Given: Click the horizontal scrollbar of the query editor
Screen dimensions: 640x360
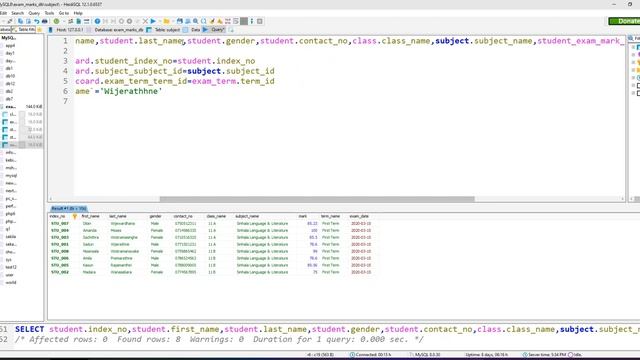Looking at the screenshot, I should pyautogui.click(x=317, y=199).
